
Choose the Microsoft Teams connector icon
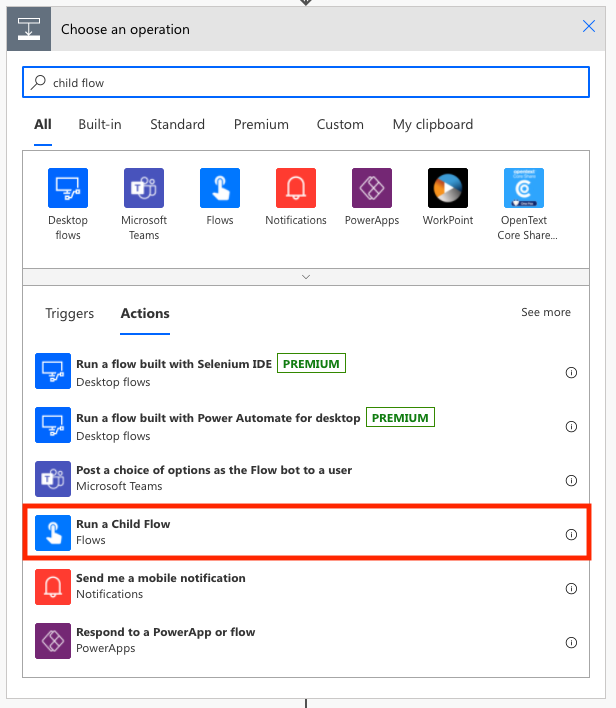(144, 188)
